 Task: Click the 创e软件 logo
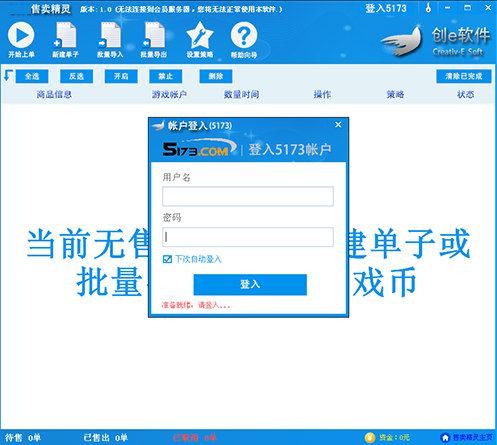pyautogui.click(x=436, y=41)
